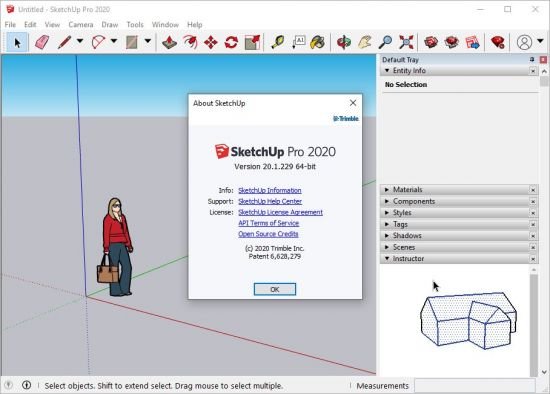This screenshot has height=394, width=550.
Task: Choose the Select arrow tool
Action: pos(17,42)
